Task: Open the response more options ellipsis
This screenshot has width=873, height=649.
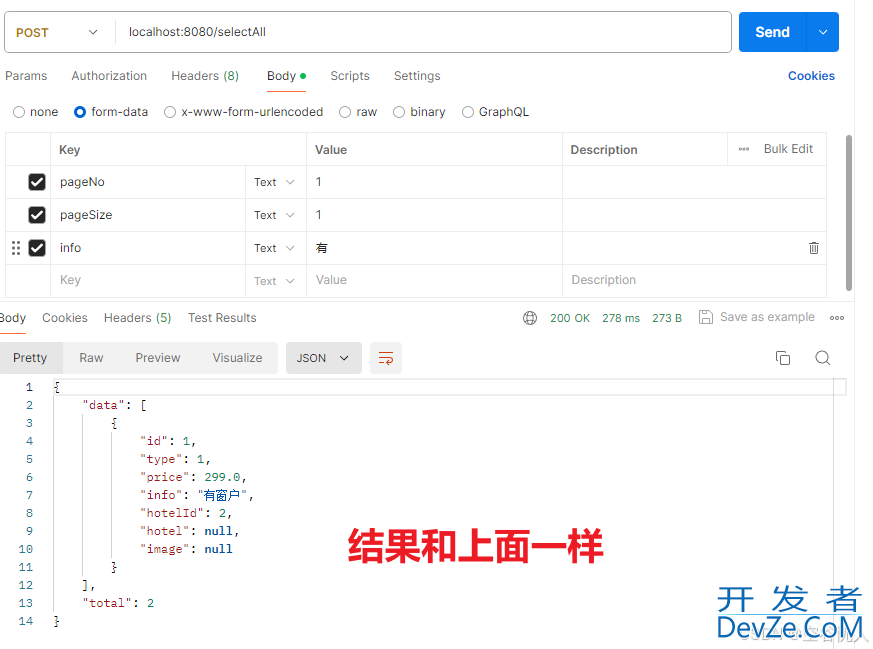Action: coord(837,318)
